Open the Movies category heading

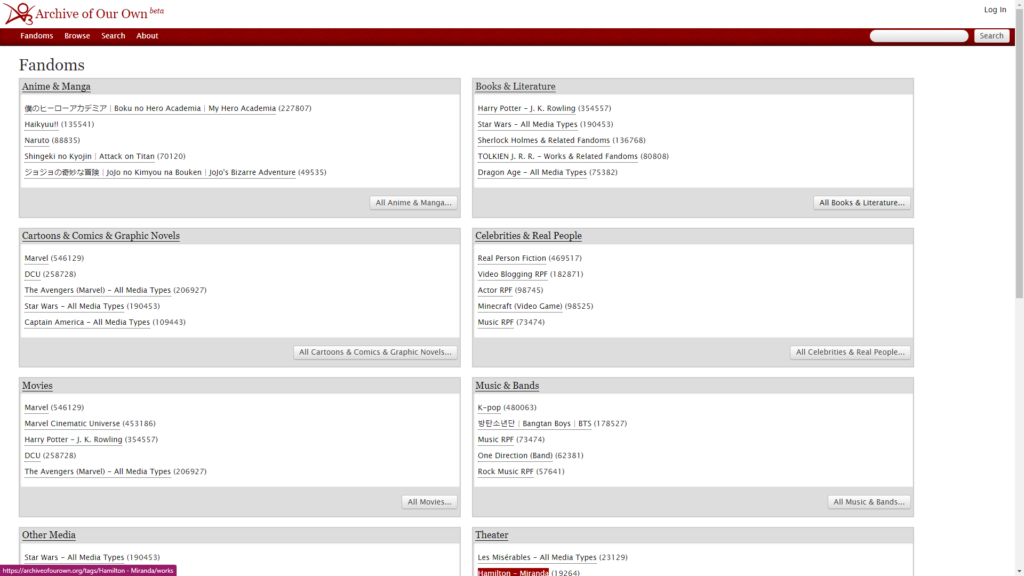[37, 386]
